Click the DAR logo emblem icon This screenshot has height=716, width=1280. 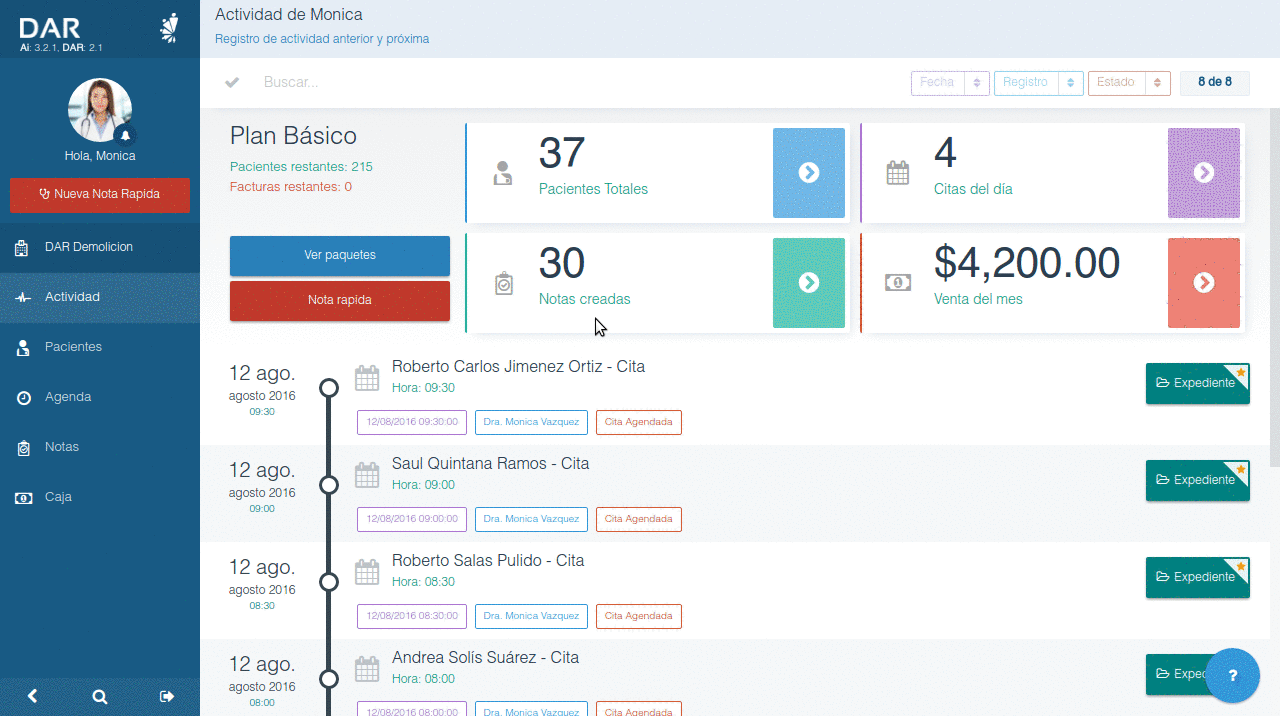click(169, 28)
